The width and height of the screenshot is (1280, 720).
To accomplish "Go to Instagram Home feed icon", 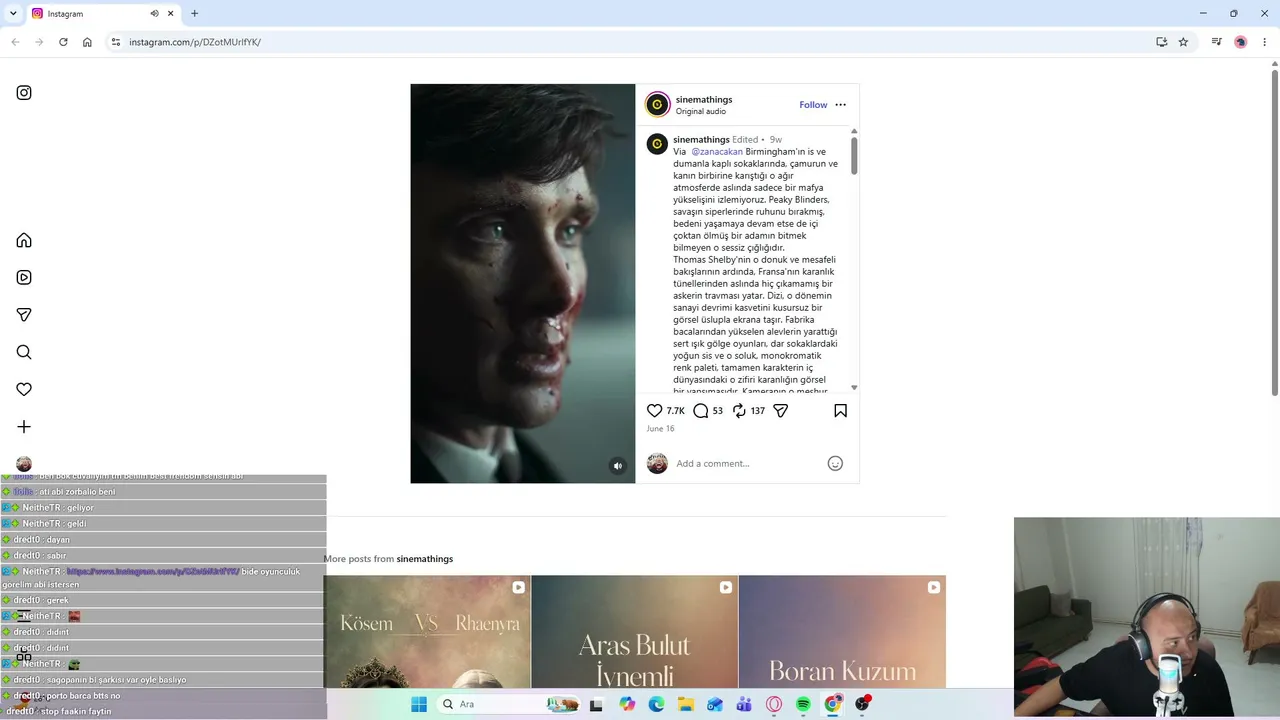I will click(24, 240).
